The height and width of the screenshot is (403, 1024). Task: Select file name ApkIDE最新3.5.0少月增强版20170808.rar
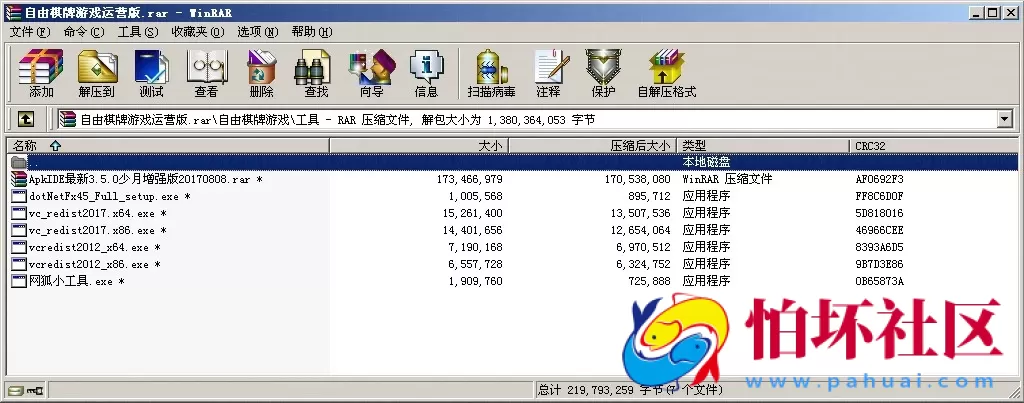(141, 178)
